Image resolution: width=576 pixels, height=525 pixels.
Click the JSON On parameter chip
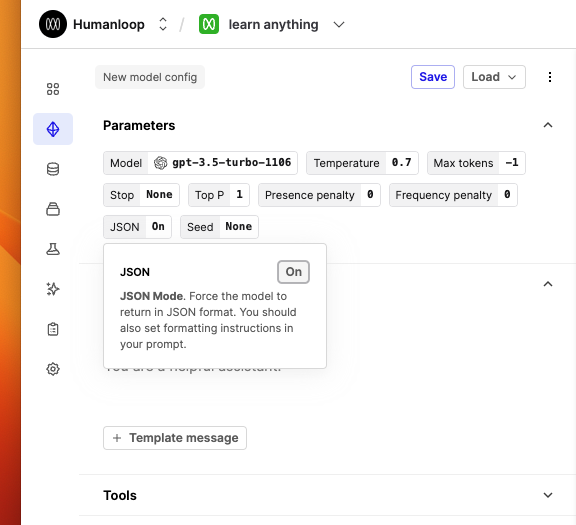point(137,227)
